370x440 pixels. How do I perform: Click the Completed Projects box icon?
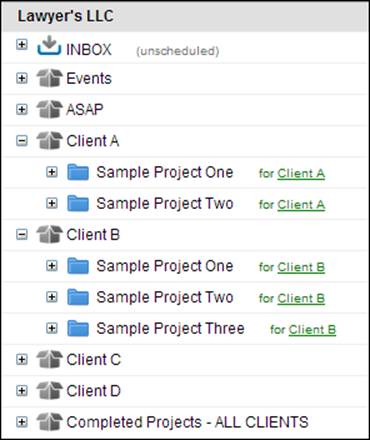click(49, 422)
